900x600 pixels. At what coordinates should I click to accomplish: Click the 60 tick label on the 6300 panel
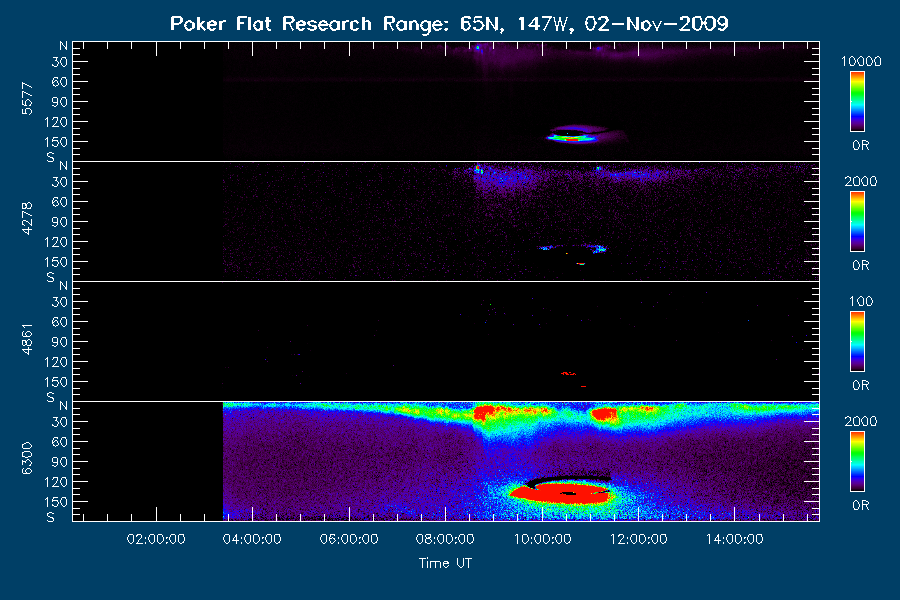60,442
